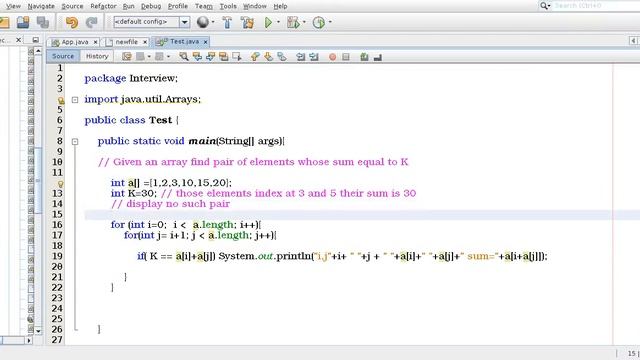Click Find Previous Occurrence icon
The height and width of the screenshot is (360, 640).
click(197, 57)
